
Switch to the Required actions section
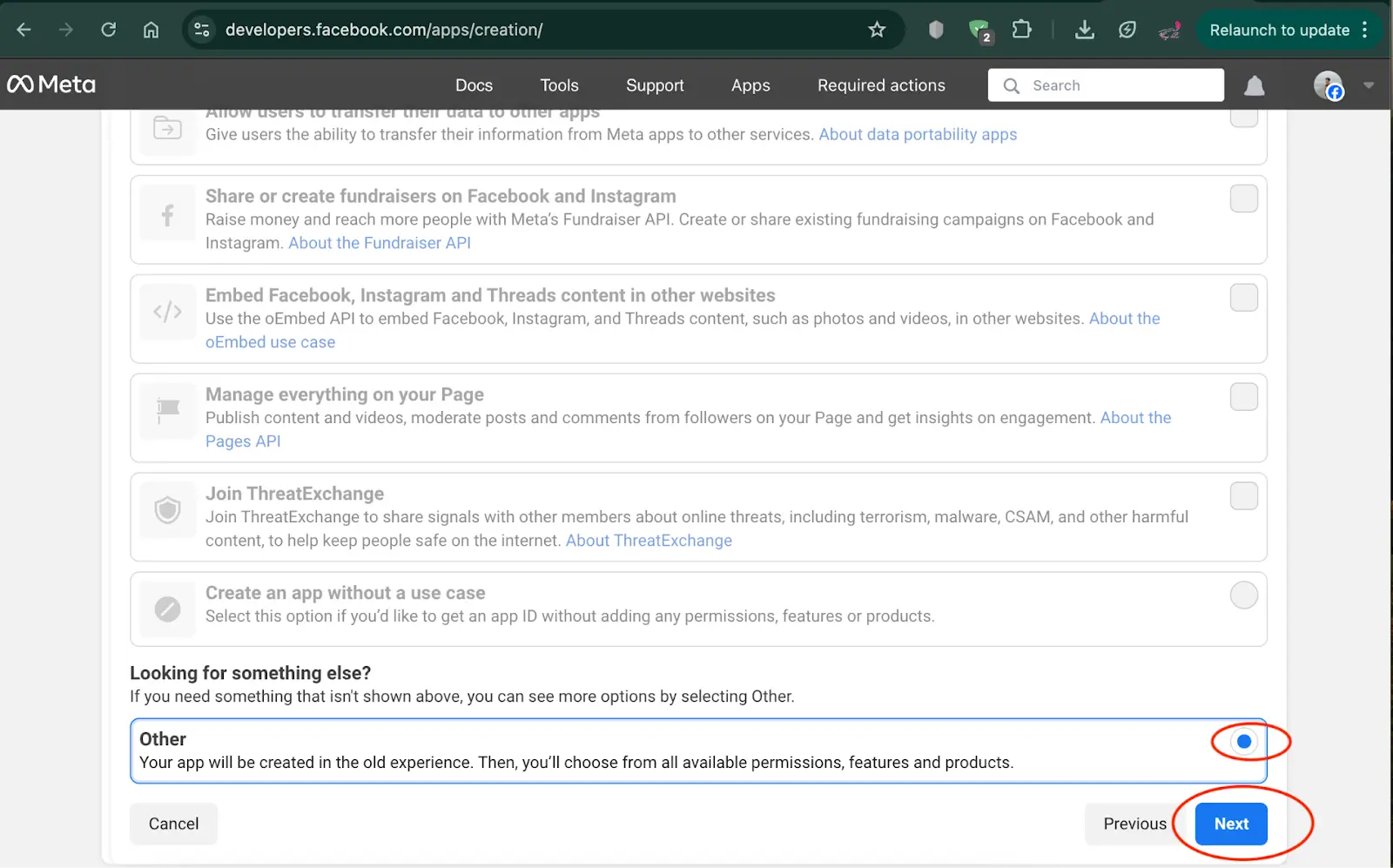(881, 85)
